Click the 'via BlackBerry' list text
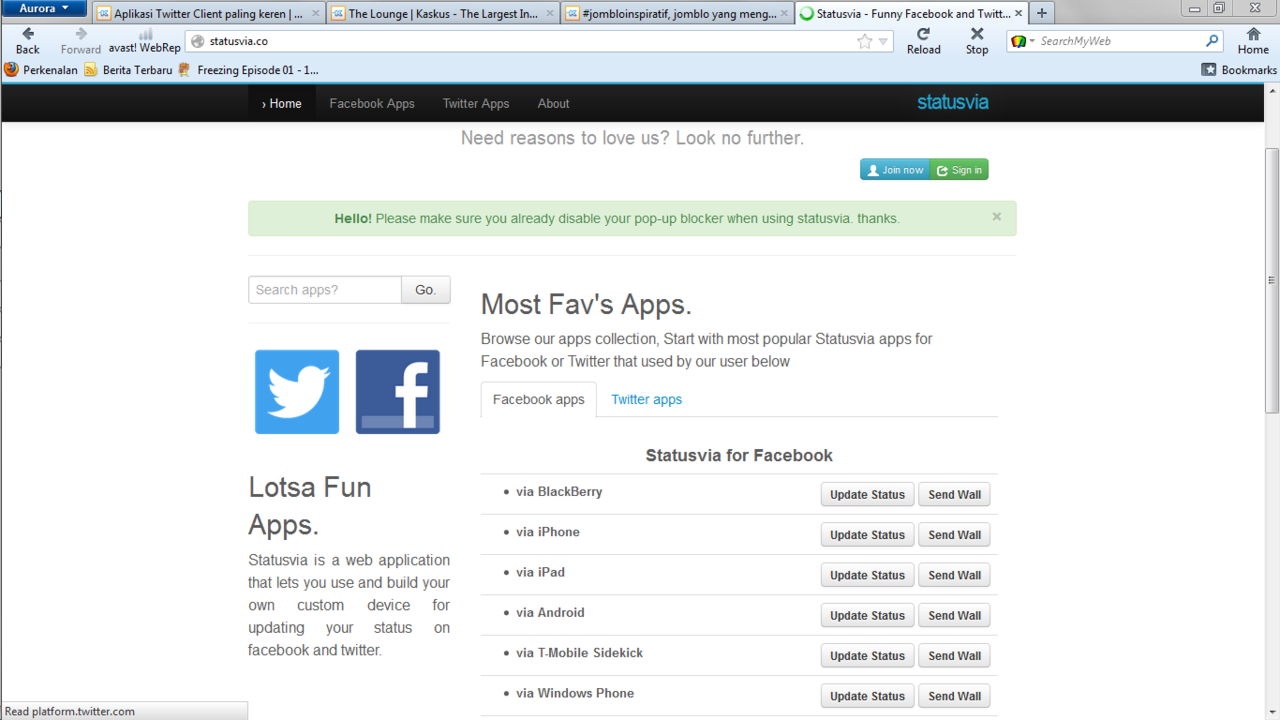Screen dimensions: 1280x720 [x=559, y=492]
